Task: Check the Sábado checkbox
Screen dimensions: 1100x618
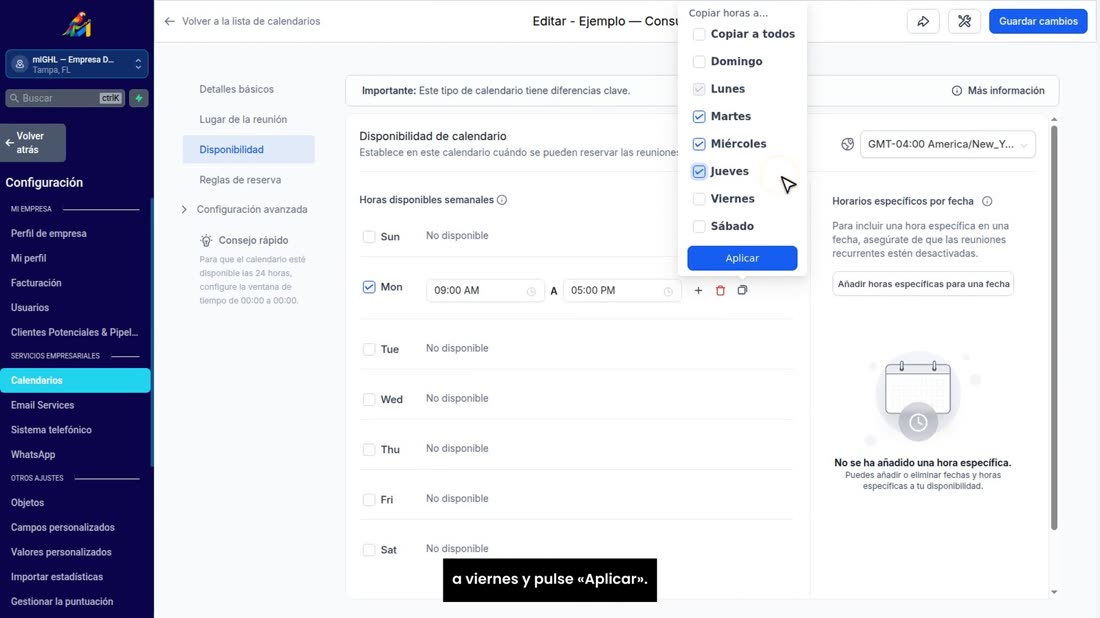Action: click(699, 227)
